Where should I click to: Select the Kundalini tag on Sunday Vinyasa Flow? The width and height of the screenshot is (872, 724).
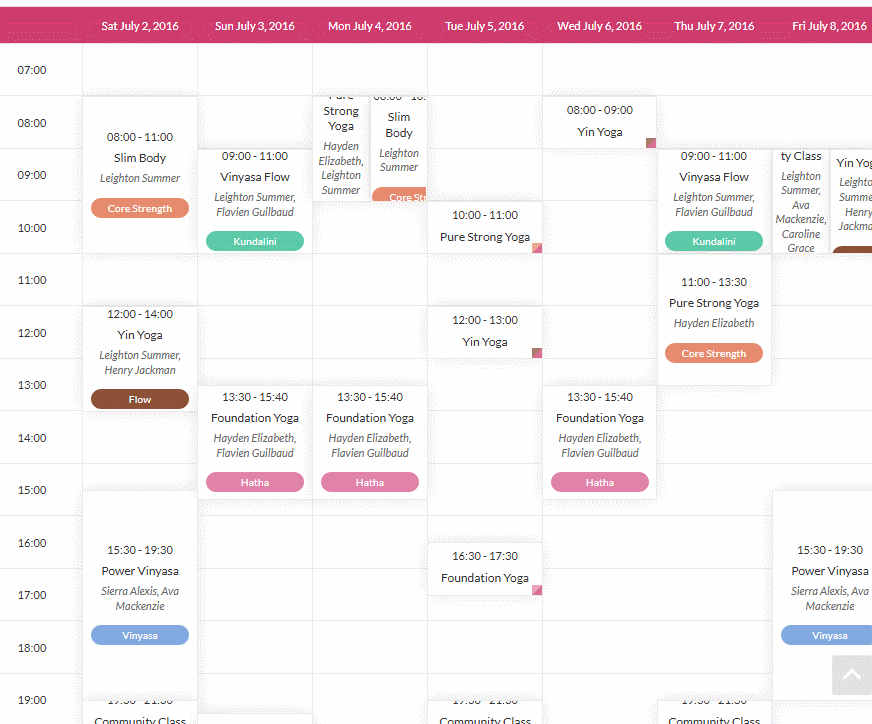[255, 241]
